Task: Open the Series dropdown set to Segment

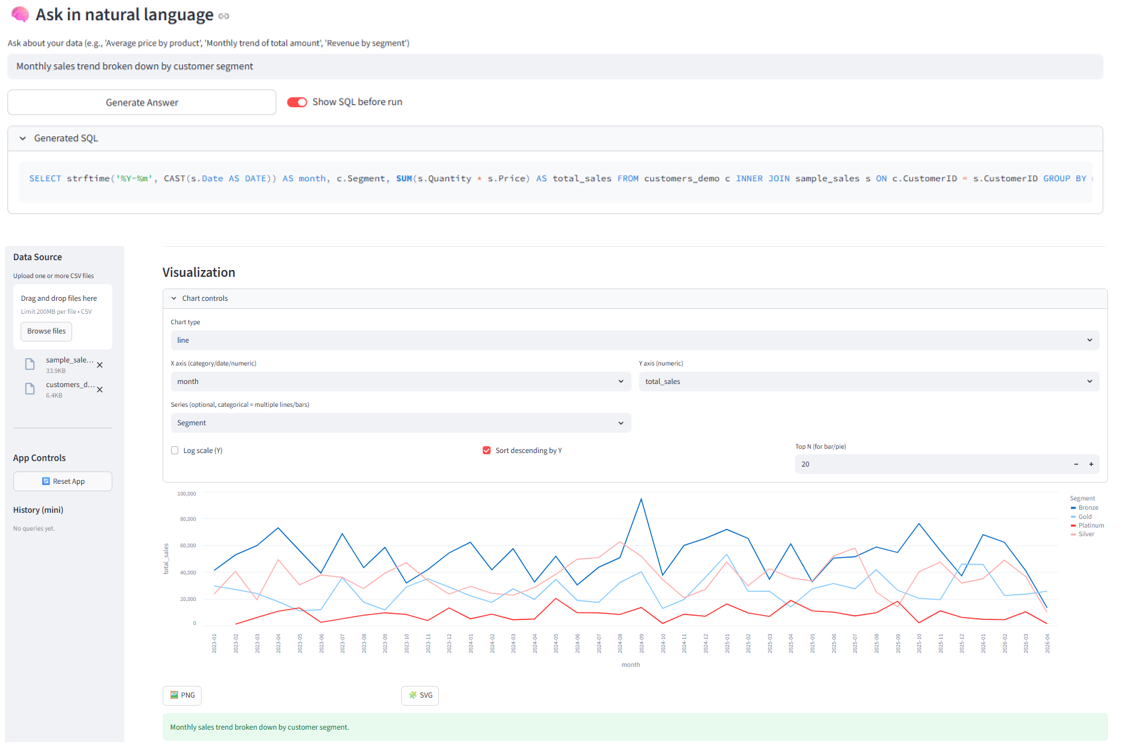Action: [400, 423]
